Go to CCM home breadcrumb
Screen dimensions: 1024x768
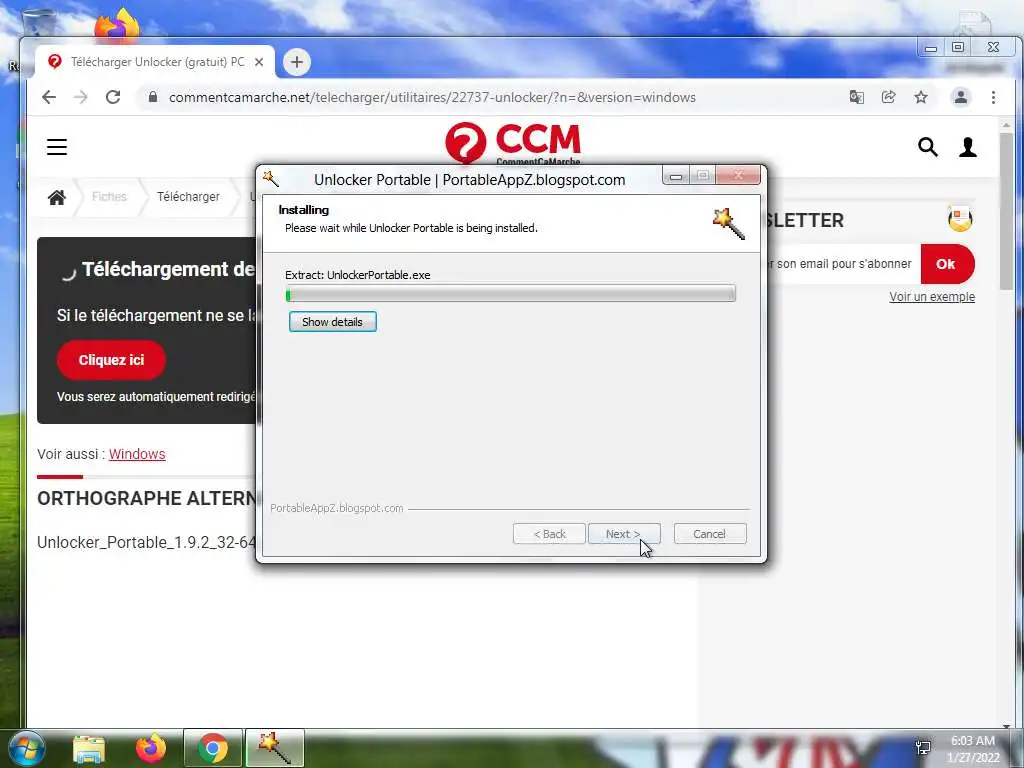click(57, 197)
